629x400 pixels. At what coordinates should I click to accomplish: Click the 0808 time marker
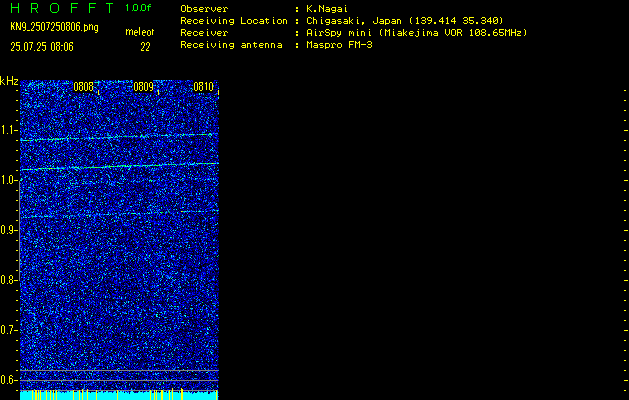coord(83,87)
